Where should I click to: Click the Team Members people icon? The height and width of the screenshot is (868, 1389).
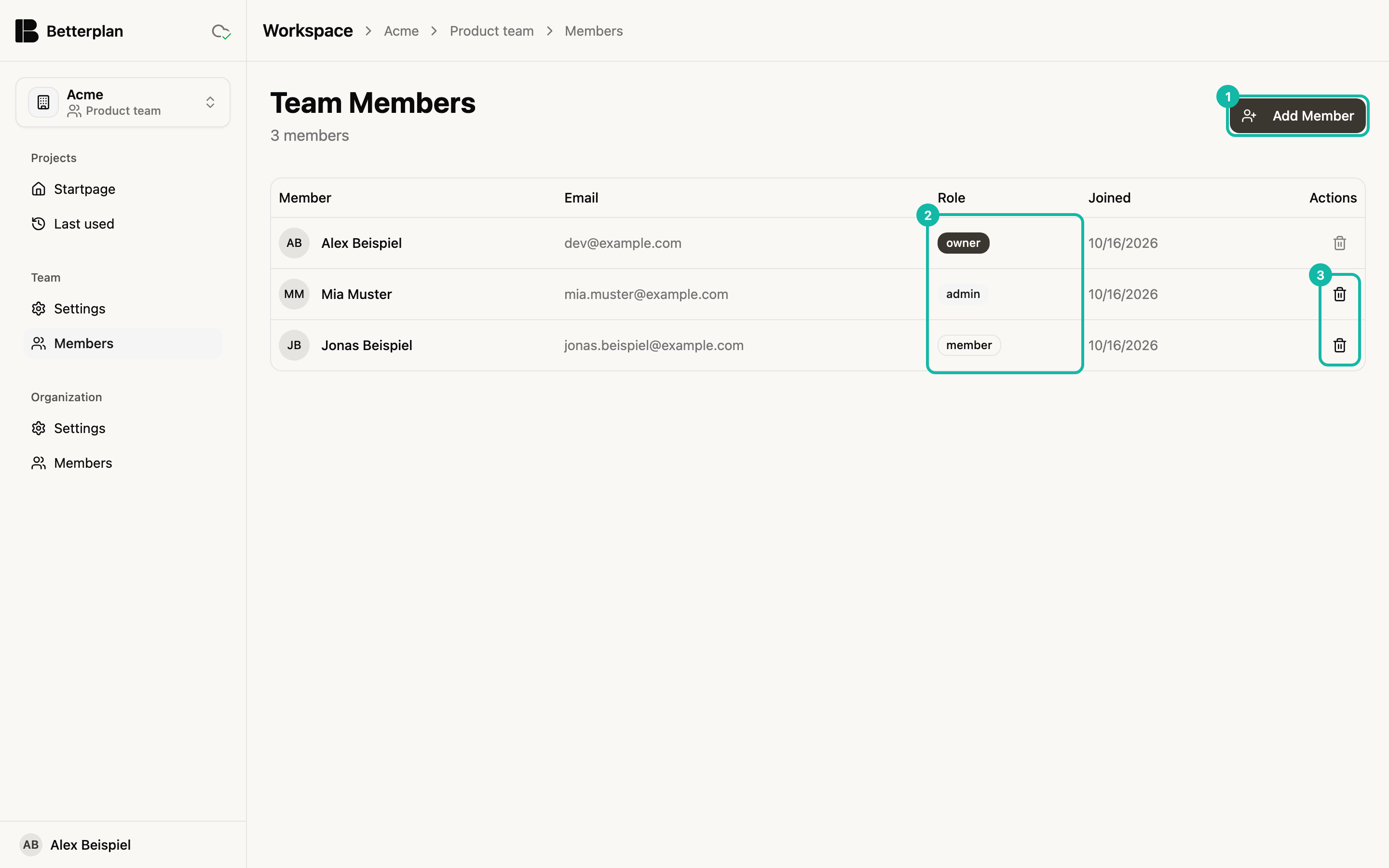point(39,343)
